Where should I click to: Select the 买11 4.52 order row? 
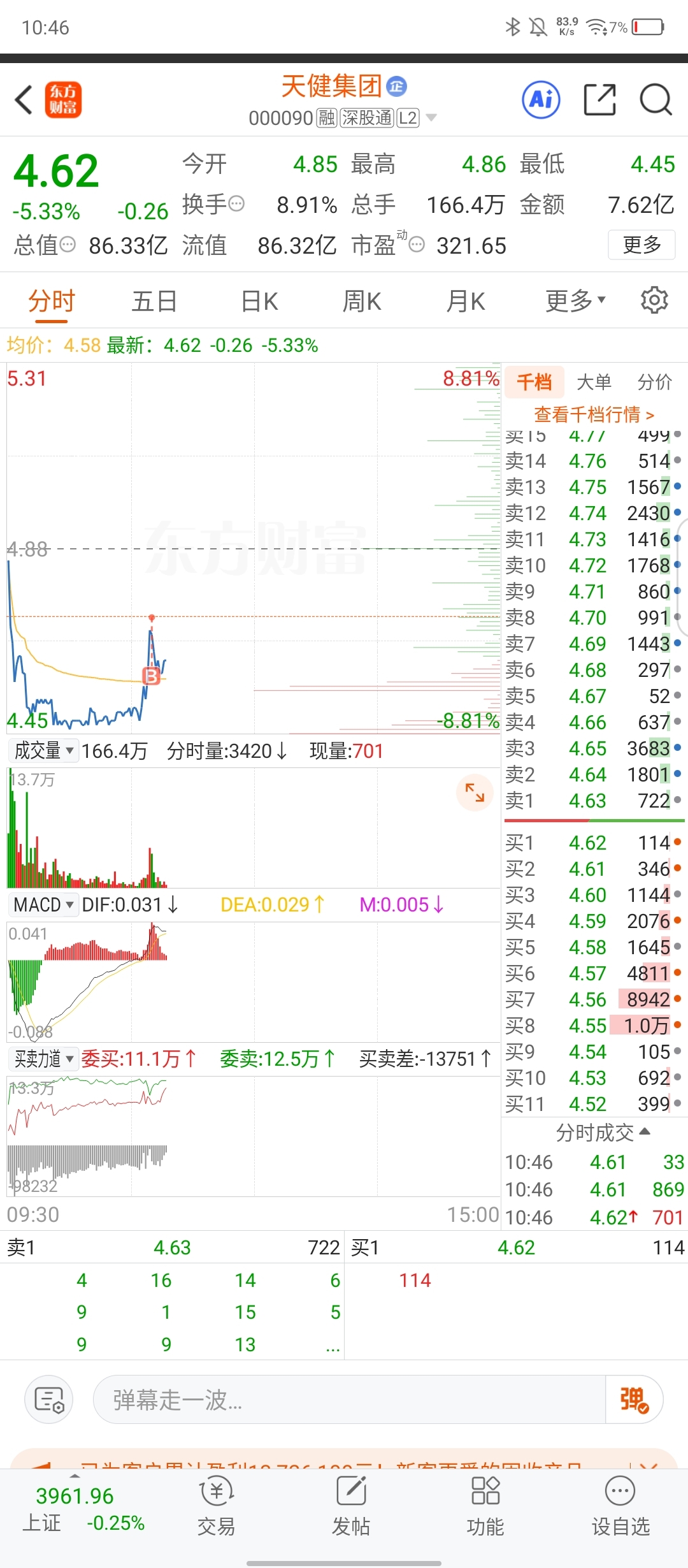[593, 1104]
